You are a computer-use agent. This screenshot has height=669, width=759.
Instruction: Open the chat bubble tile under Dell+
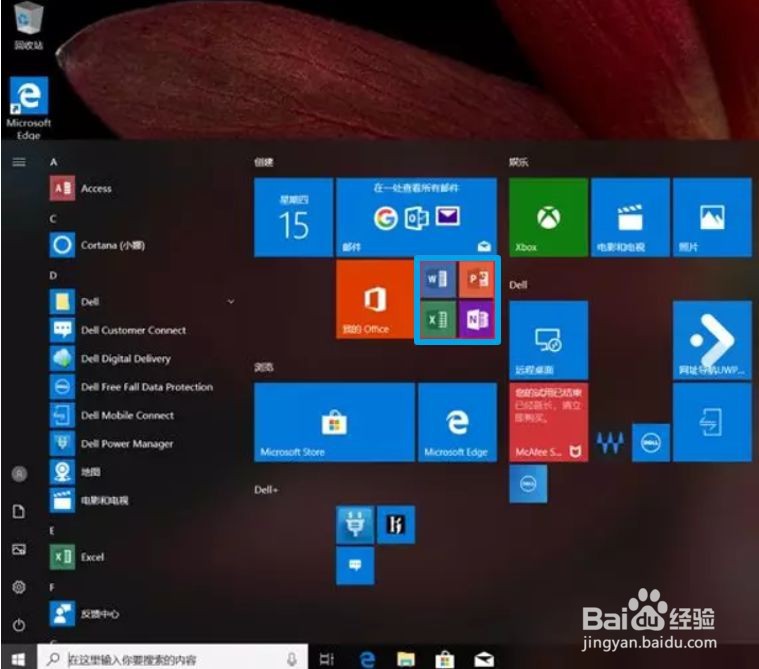click(x=355, y=565)
